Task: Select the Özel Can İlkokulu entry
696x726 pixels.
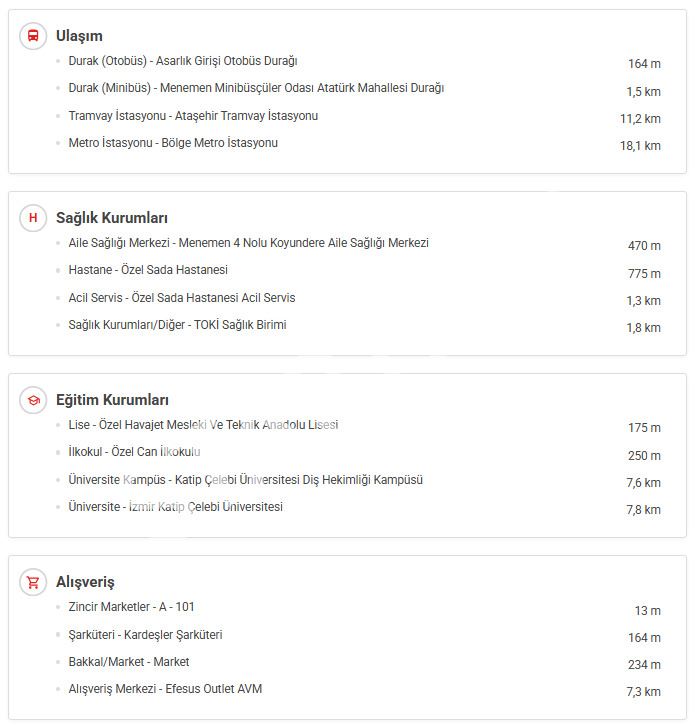Action: click(134, 453)
